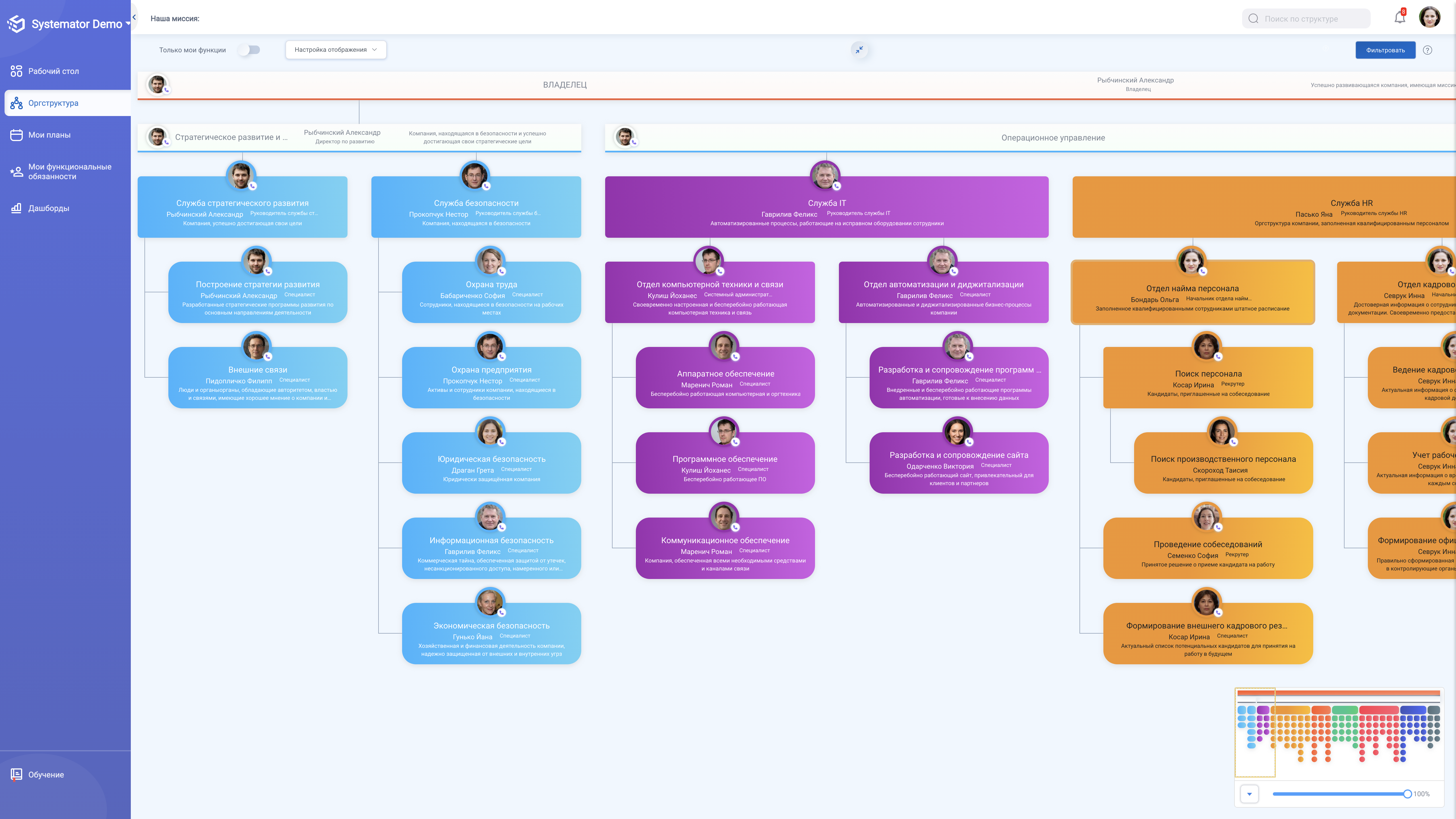This screenshot has width=1456, height=819.
Task: Click the Формирование внешнего кадрового резерва avatar
Action: (x=1207, y=603)
